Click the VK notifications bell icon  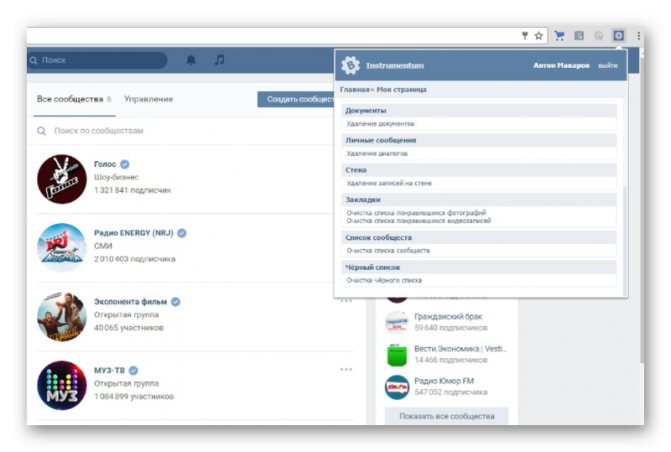[191, 60]
